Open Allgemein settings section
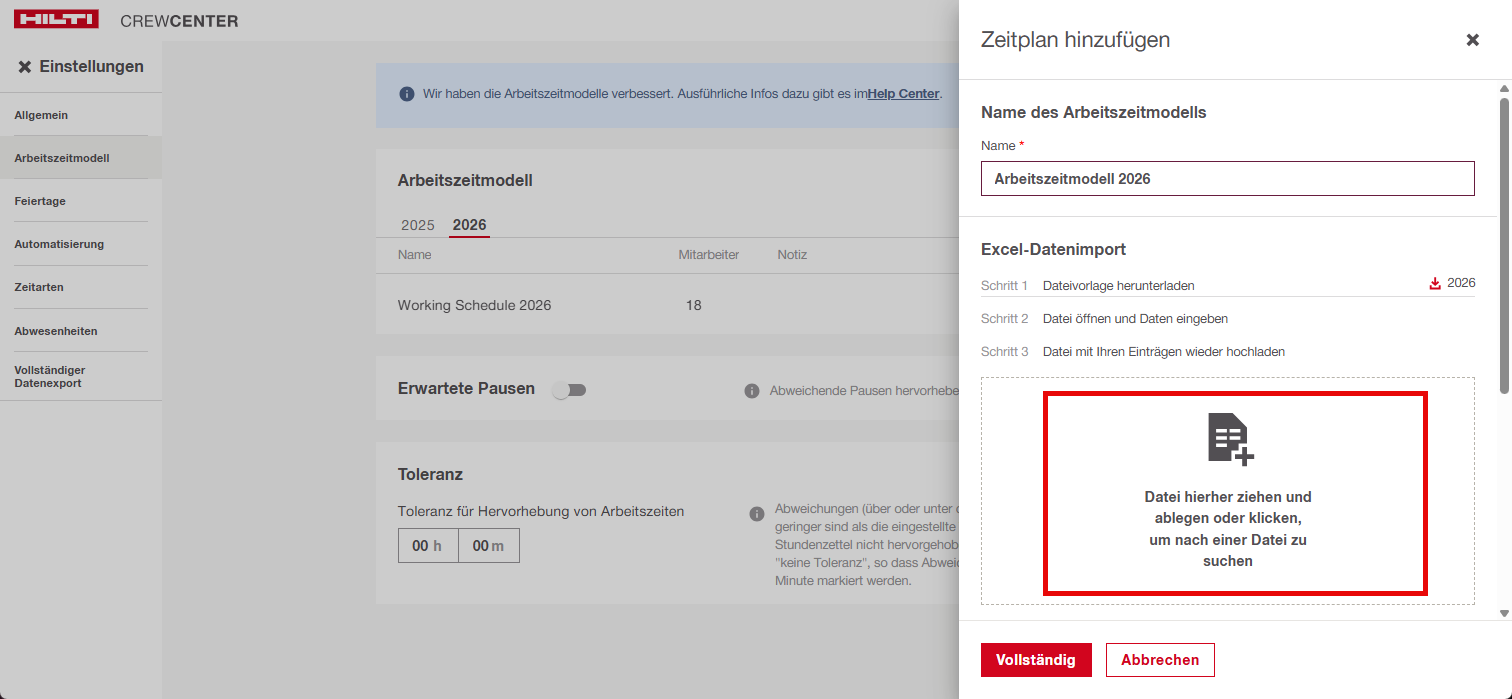This screenshot has height=699, width=1512. tap(41, 115)
